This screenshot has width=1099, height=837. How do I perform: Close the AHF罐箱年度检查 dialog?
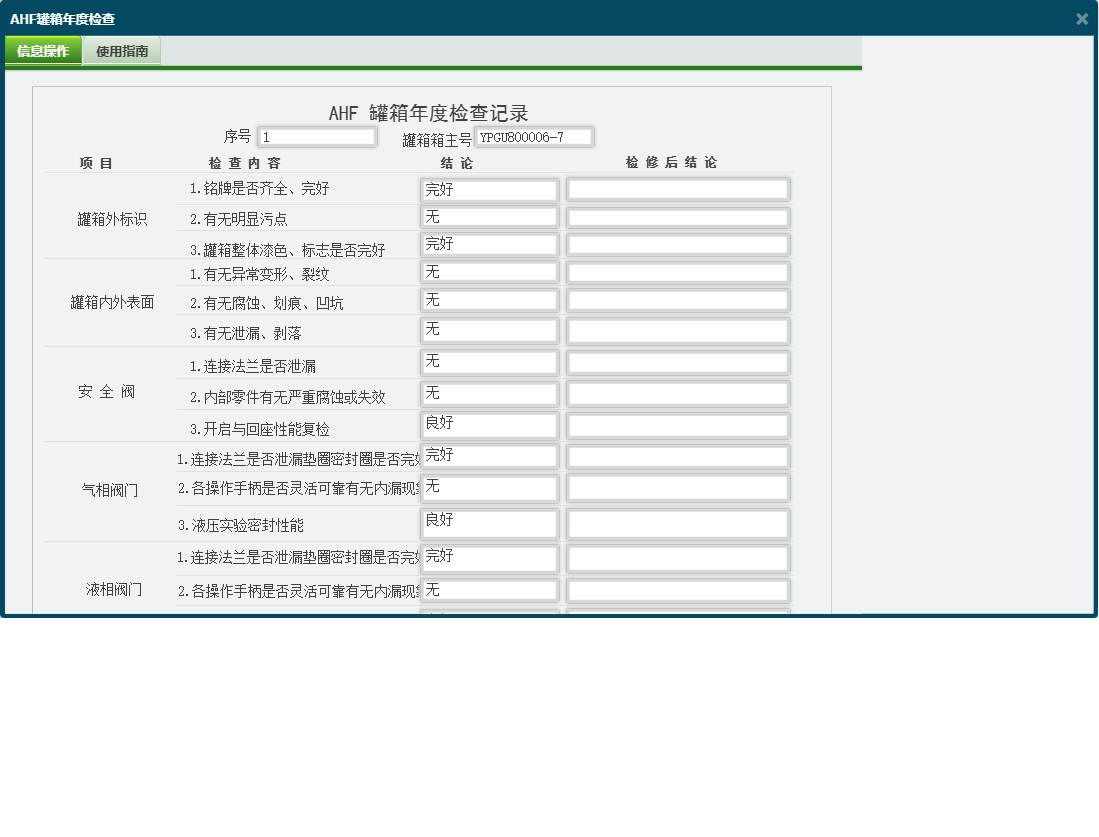(x=1081, y=18)
